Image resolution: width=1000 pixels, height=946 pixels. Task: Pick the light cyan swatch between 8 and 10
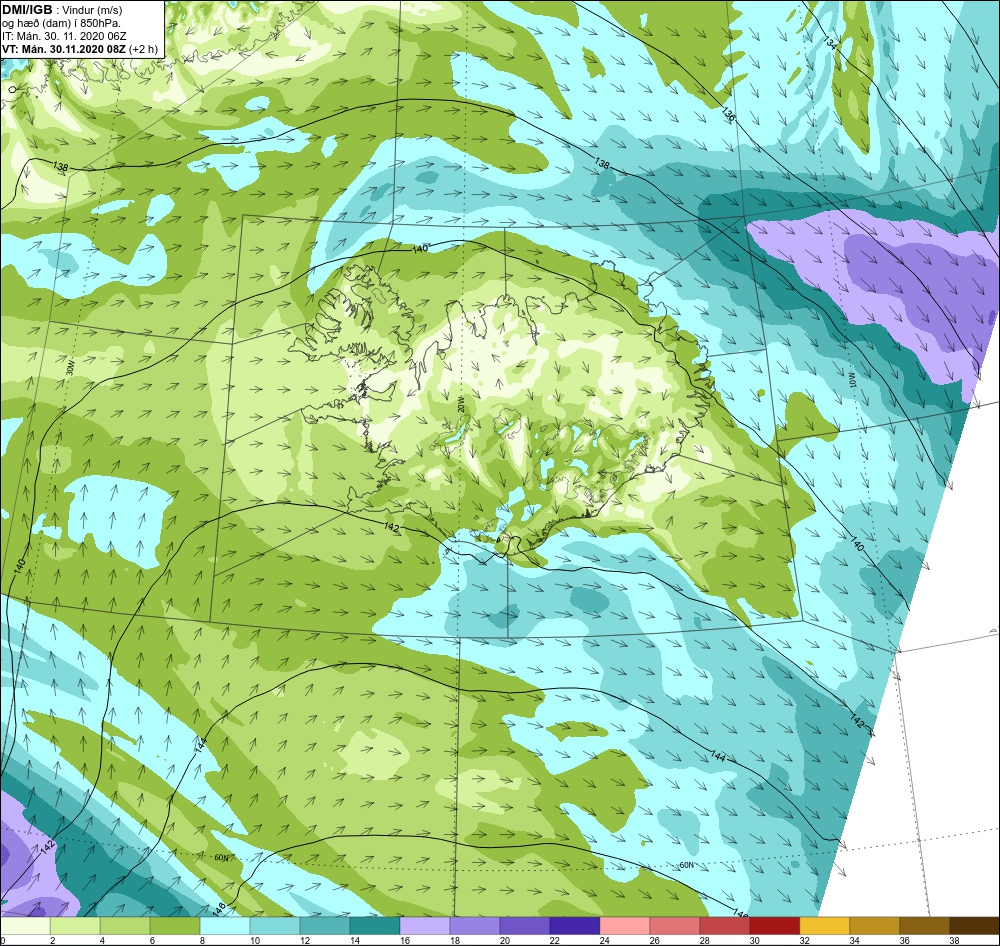click(x=225, y=926)
